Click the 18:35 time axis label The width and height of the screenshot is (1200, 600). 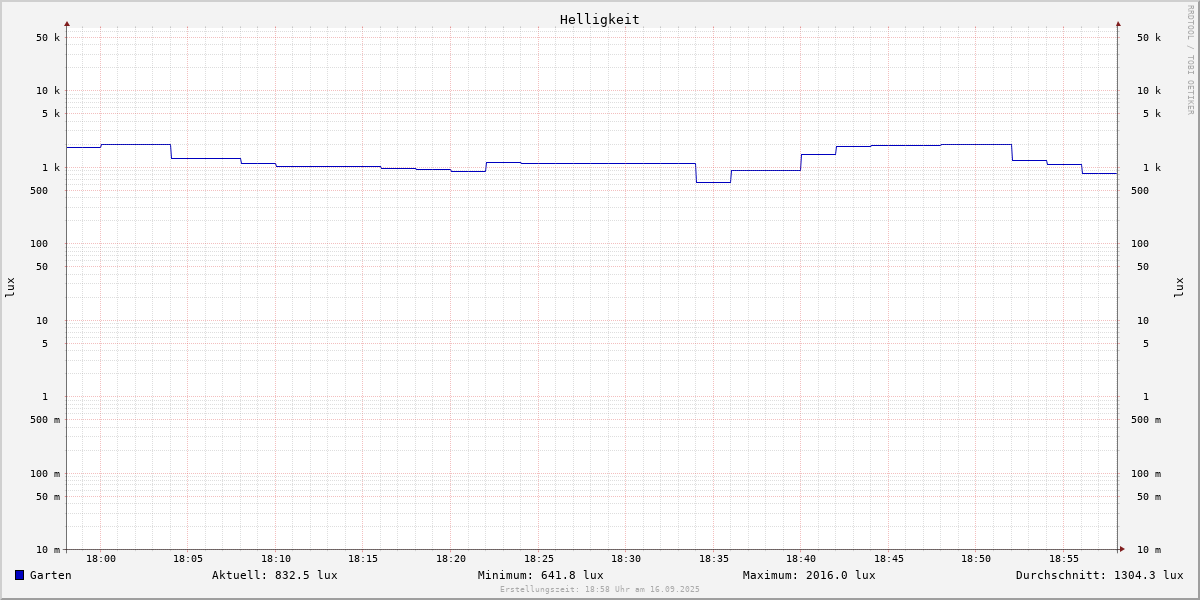(x=714, y=559)
